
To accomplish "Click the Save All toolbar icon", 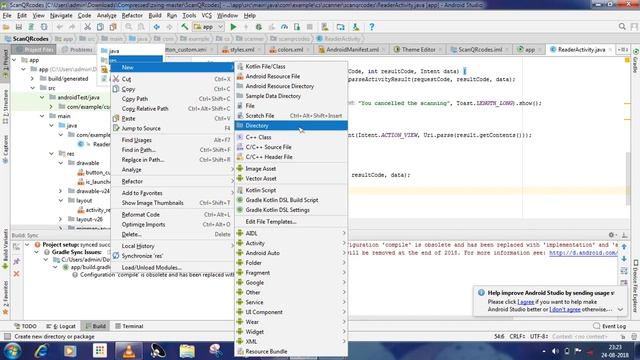I will (x=18, y=27).
